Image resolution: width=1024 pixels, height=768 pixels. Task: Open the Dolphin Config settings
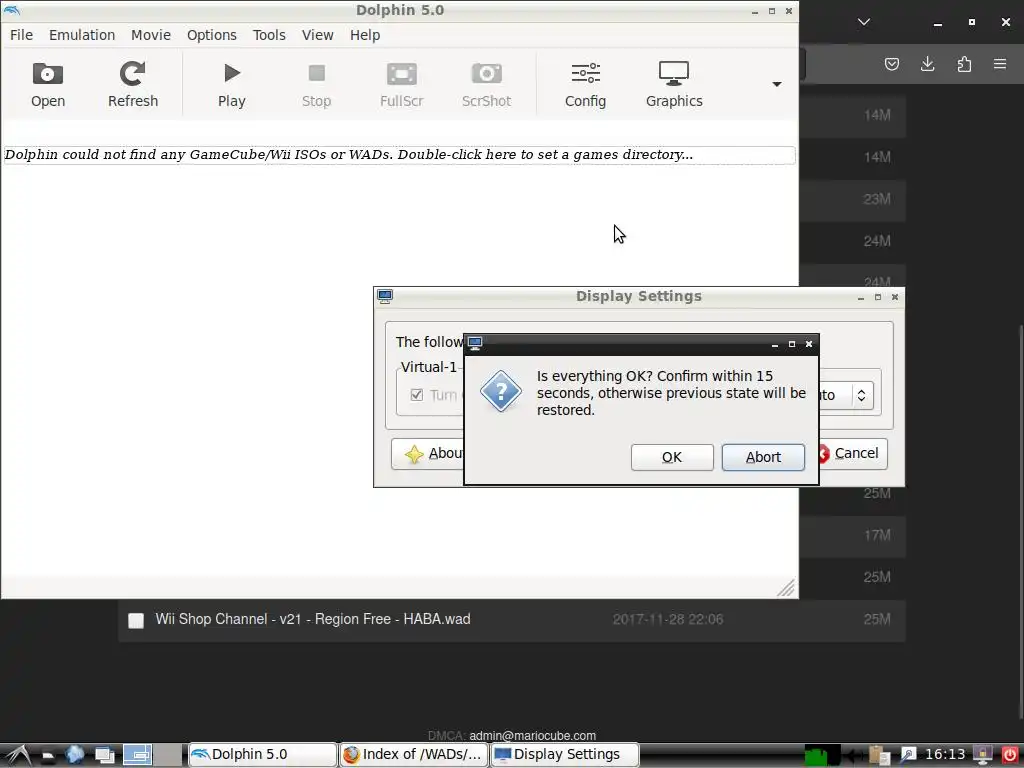point(585,84)
